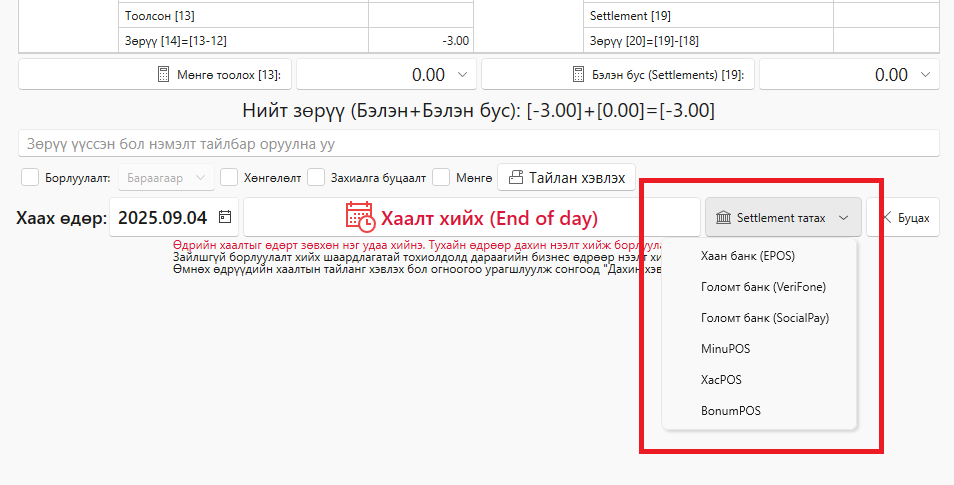
Task: Expand the Бараагаар dropdown
Action: [x=167, y=178]
